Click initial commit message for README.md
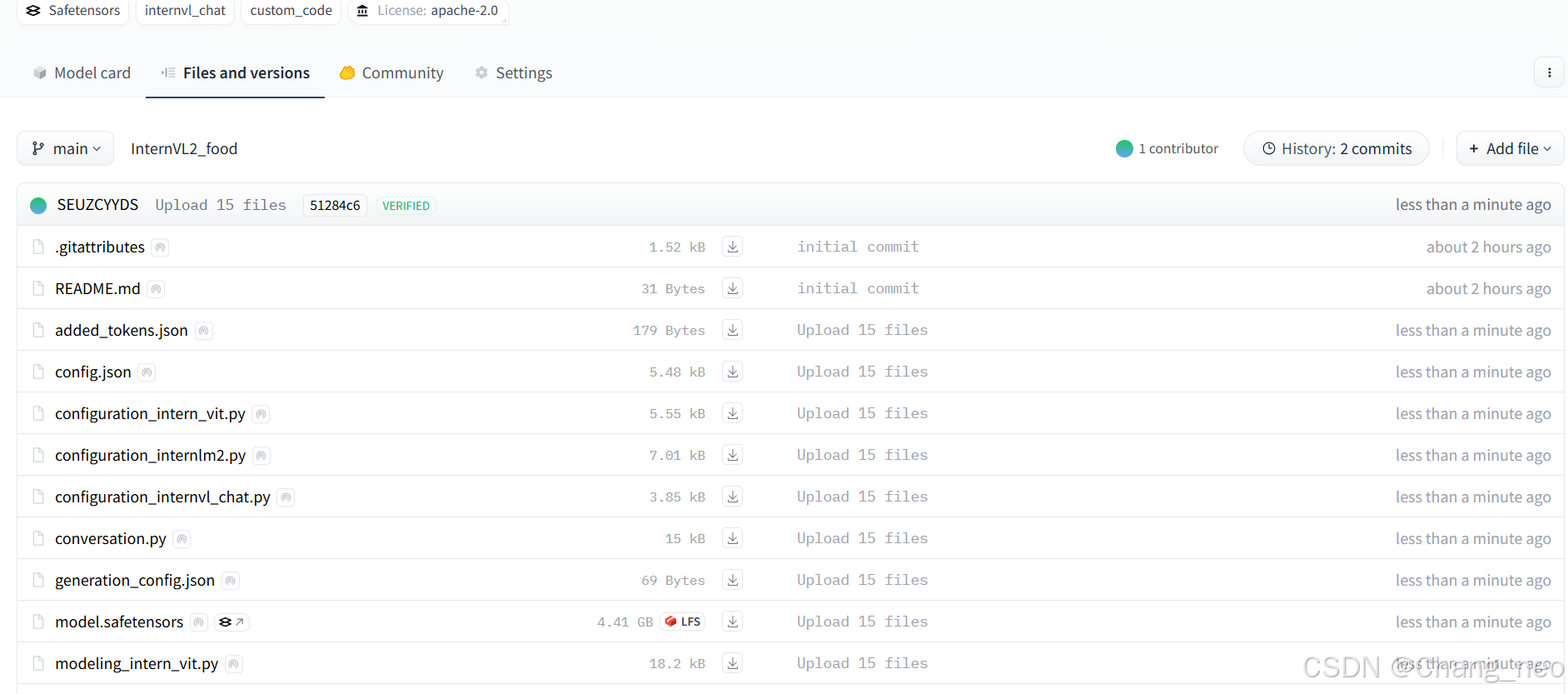This screenshot has width=1568, height=694. pyautogui.click(x=858, y=288)
